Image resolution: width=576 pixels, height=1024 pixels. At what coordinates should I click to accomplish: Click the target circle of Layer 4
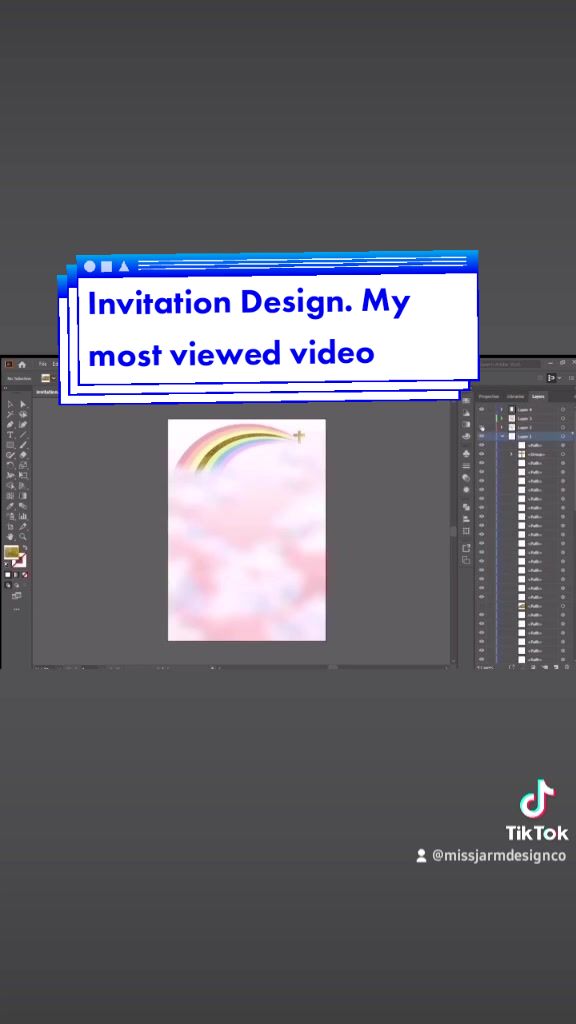(x=563, y=409)
